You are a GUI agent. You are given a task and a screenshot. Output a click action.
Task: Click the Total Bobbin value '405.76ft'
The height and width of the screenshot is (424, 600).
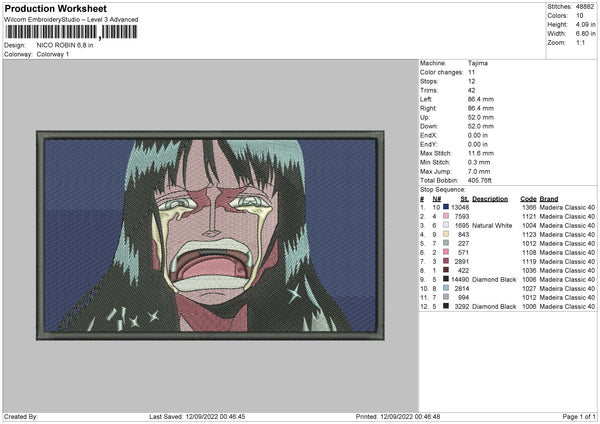point(480,180)
